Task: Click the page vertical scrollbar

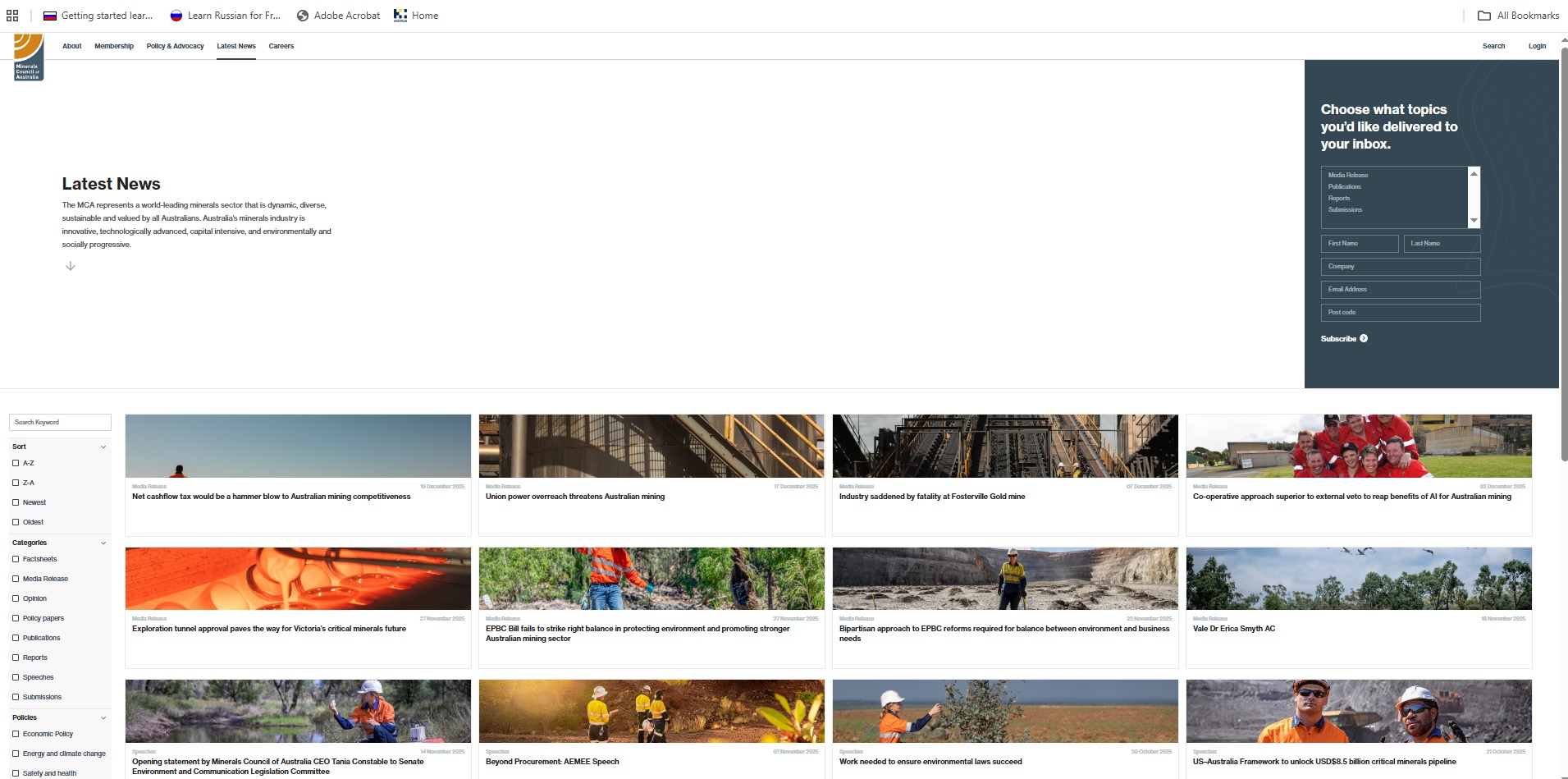Action: (1563, 246)
